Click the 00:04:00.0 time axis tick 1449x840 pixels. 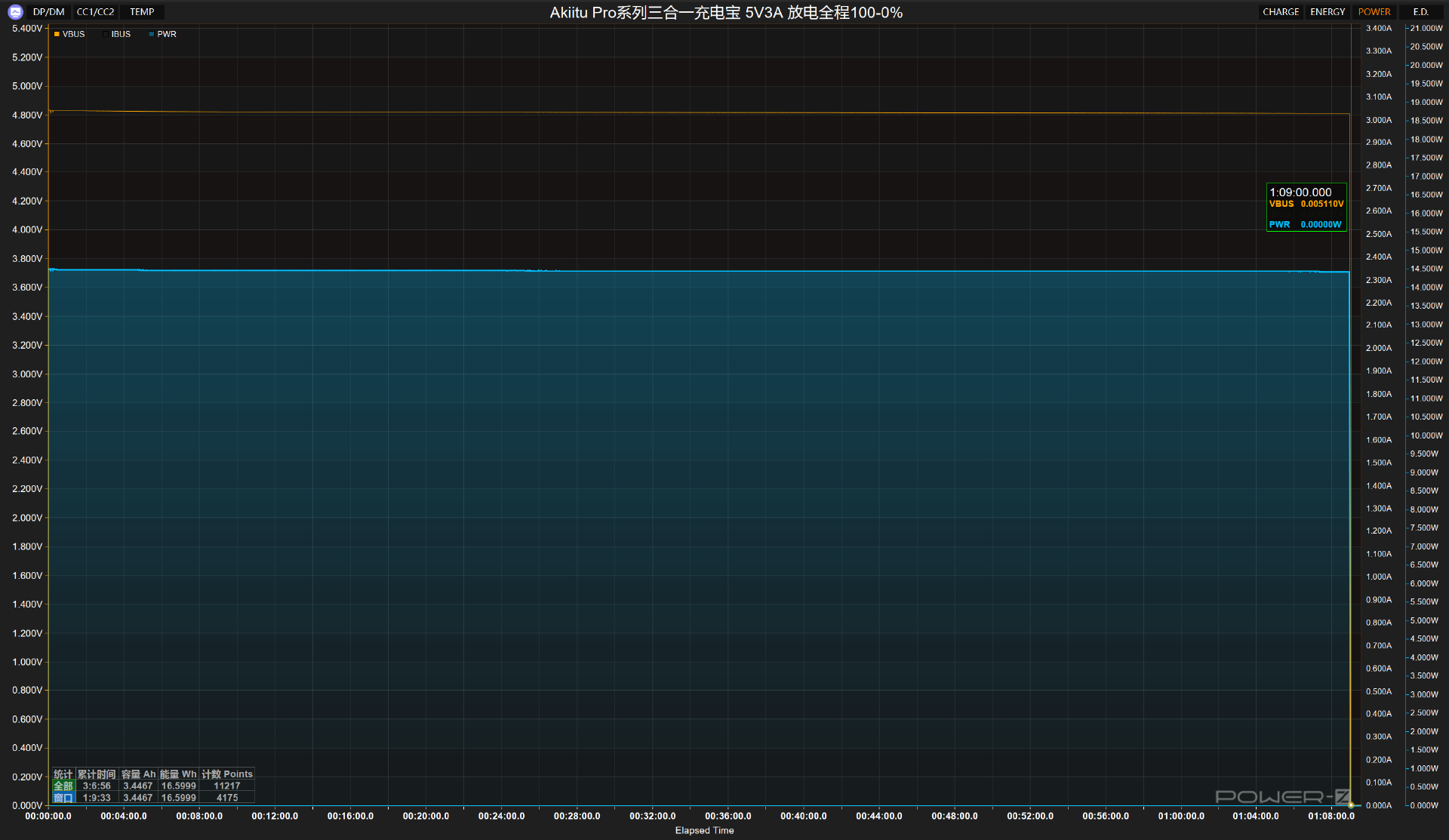pyautogui.click(x=124, y=816)
